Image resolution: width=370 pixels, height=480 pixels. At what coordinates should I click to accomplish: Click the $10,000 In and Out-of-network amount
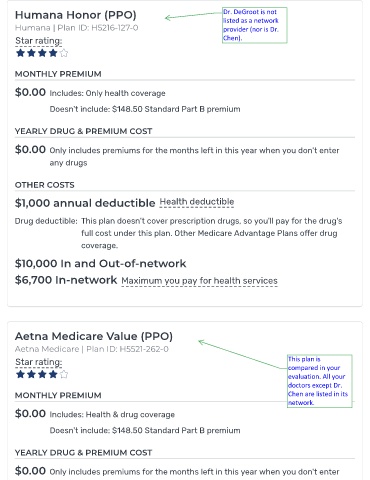tap(100, 263)
